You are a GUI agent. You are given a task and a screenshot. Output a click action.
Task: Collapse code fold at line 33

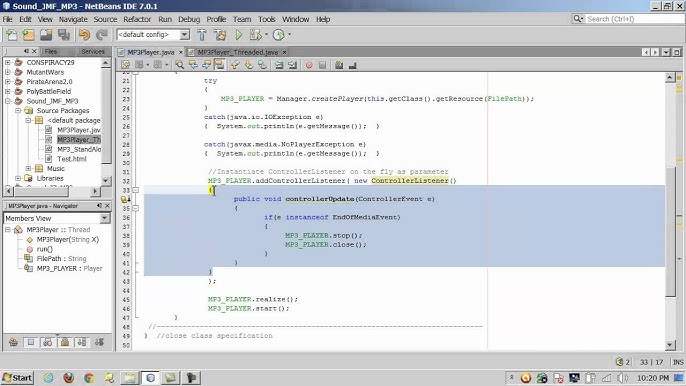(x=136, y=190)
